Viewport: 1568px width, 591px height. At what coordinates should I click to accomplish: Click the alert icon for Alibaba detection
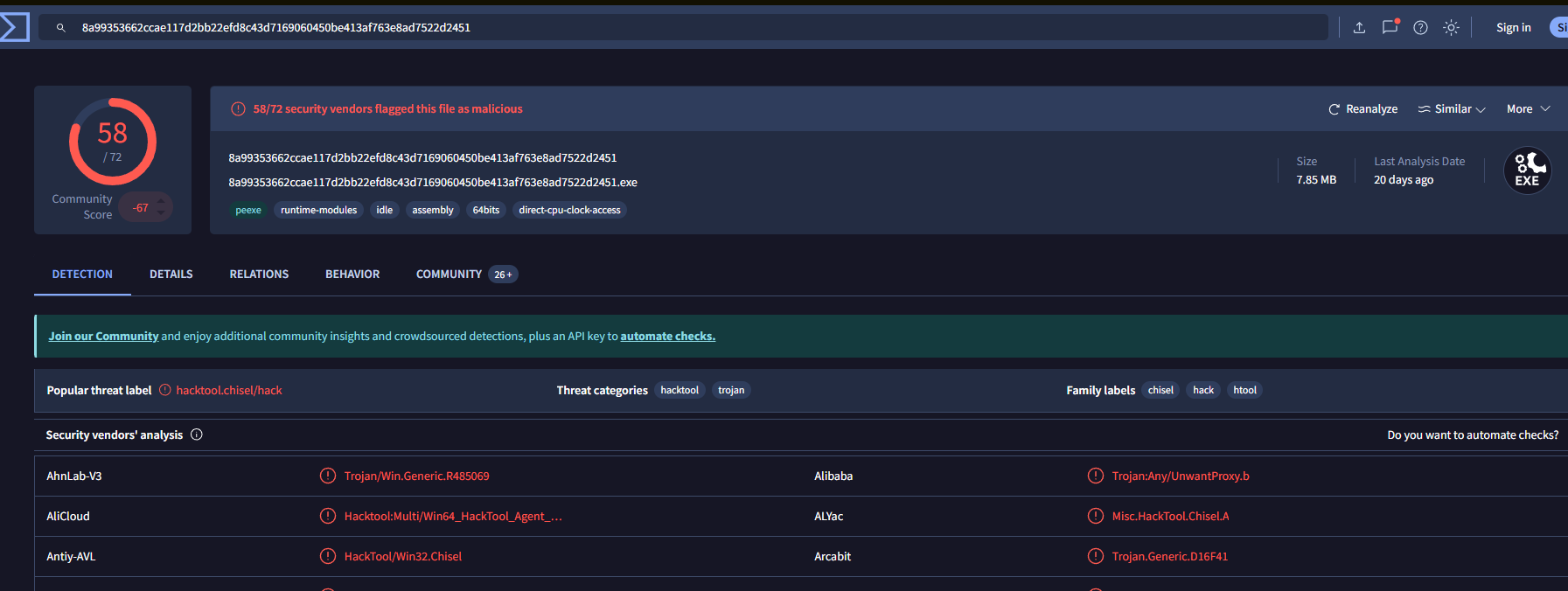pos(1095,476)
